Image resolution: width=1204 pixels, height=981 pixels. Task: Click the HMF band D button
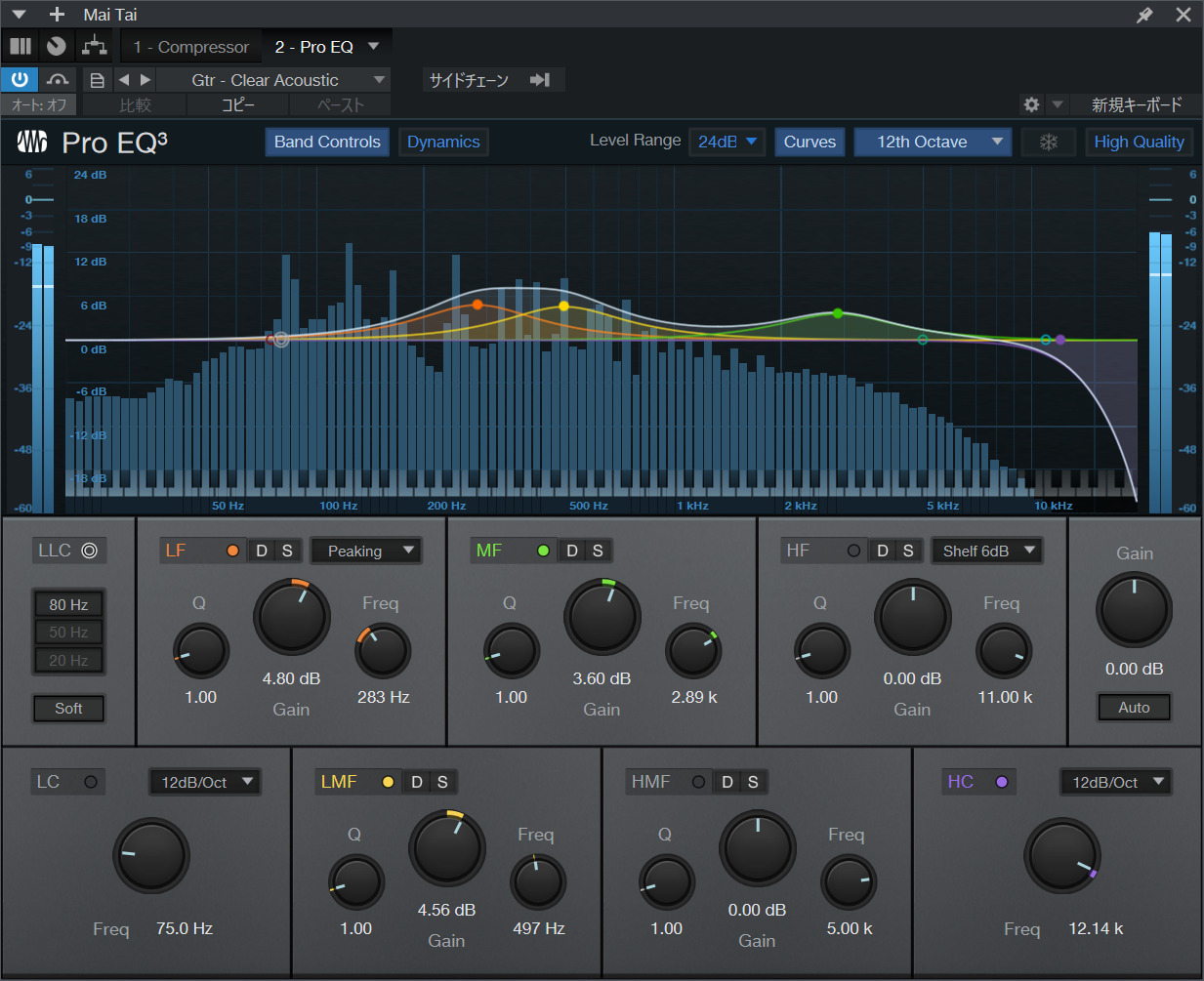click(727, 782)
